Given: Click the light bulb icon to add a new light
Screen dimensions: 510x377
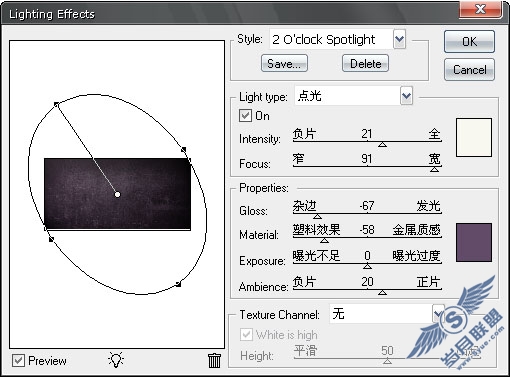Looking at the screenshot, I should [x=116, y=360].
